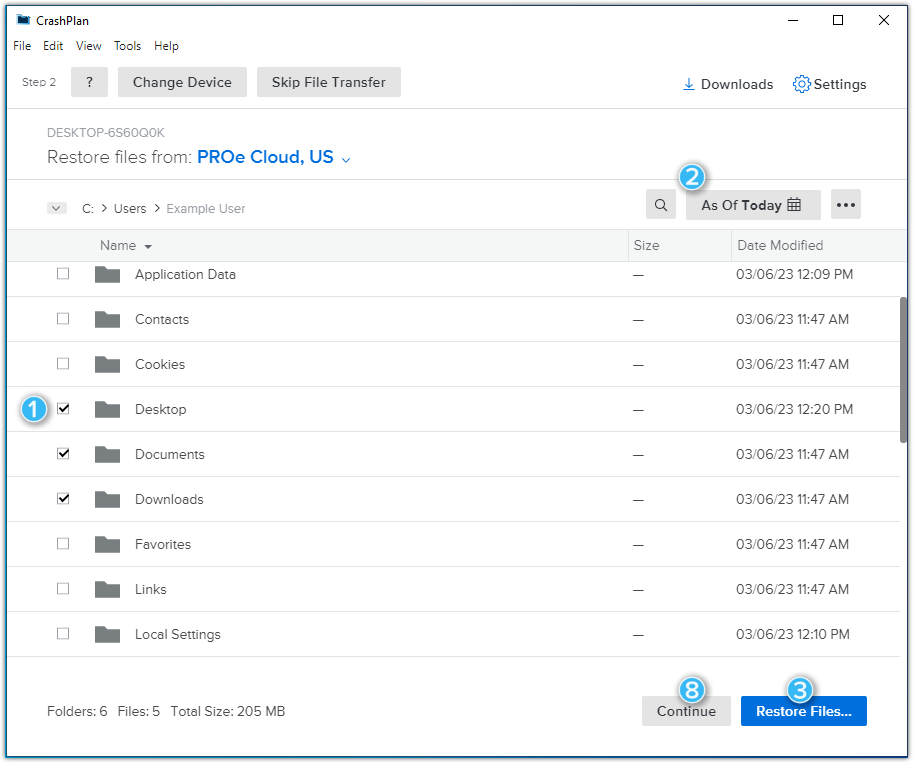Navigate to C: in breadcrumb
The height and width of the screenshot is (763, 913).
(88, 209)
